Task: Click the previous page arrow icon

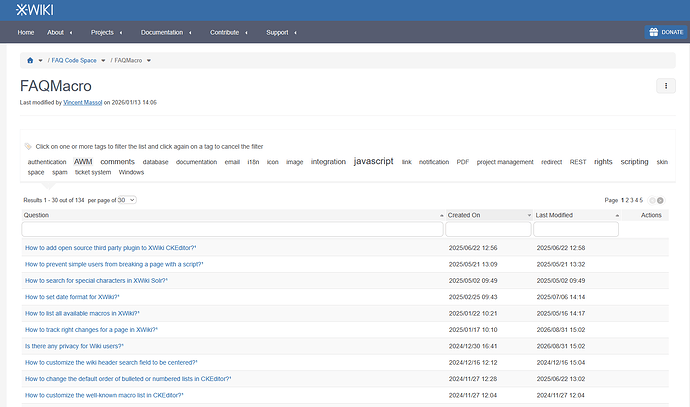Action: tap(653, 201)
